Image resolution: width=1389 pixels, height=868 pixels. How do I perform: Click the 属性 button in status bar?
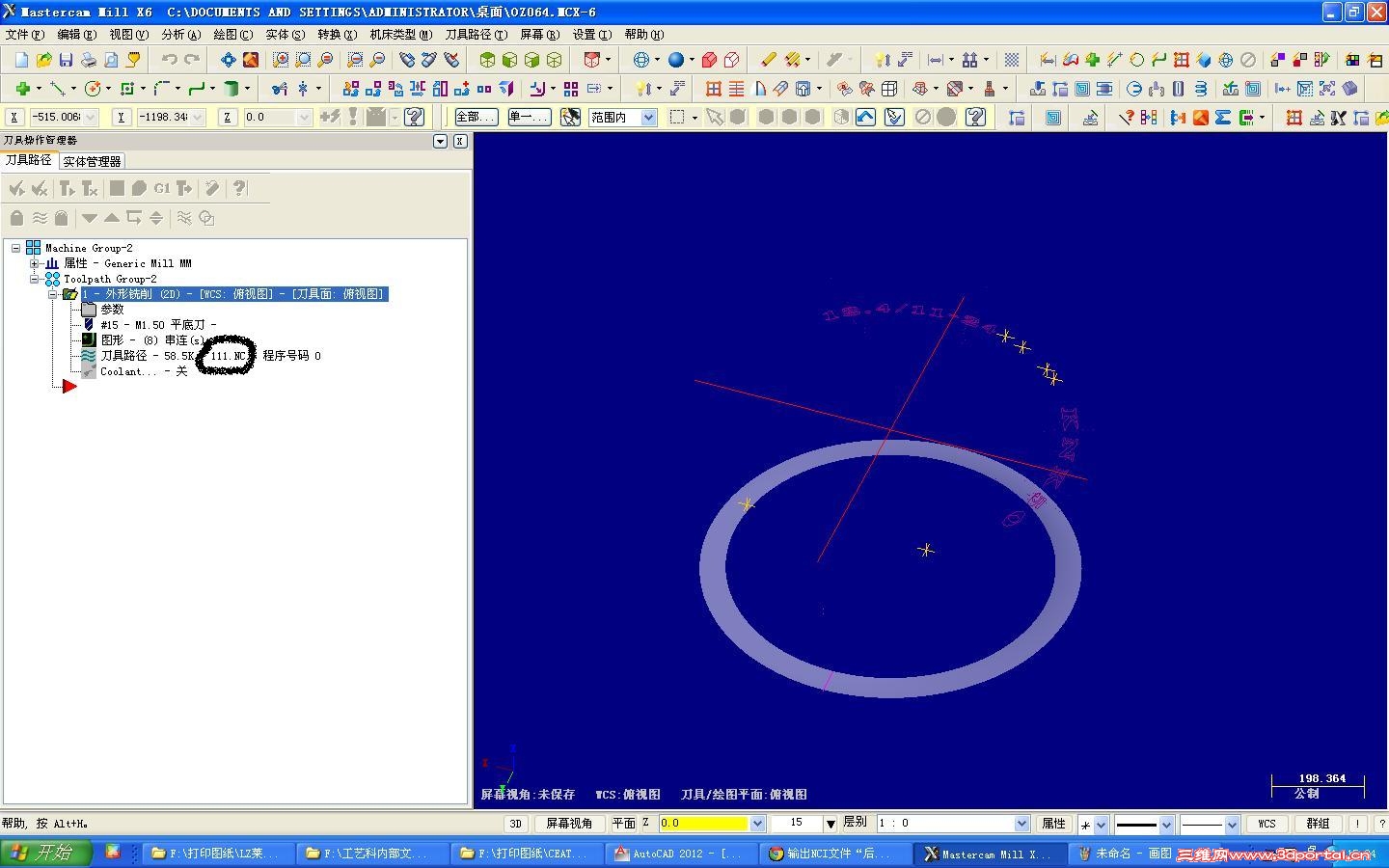pyautogui.click(x=1053, y=824)
